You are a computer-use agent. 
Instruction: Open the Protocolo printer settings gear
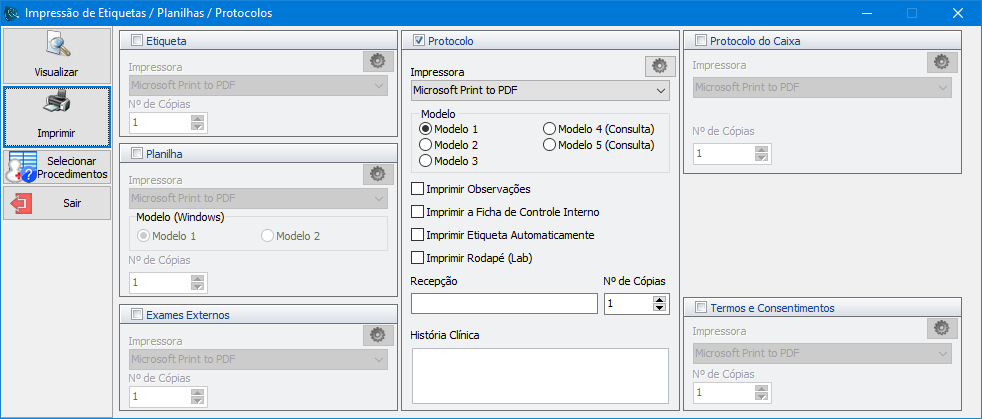point(657,66)
